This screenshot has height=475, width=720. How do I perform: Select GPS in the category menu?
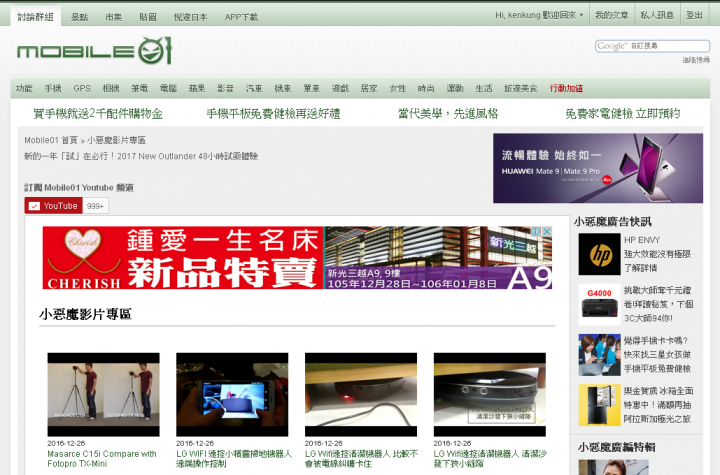tap(82, 88)
